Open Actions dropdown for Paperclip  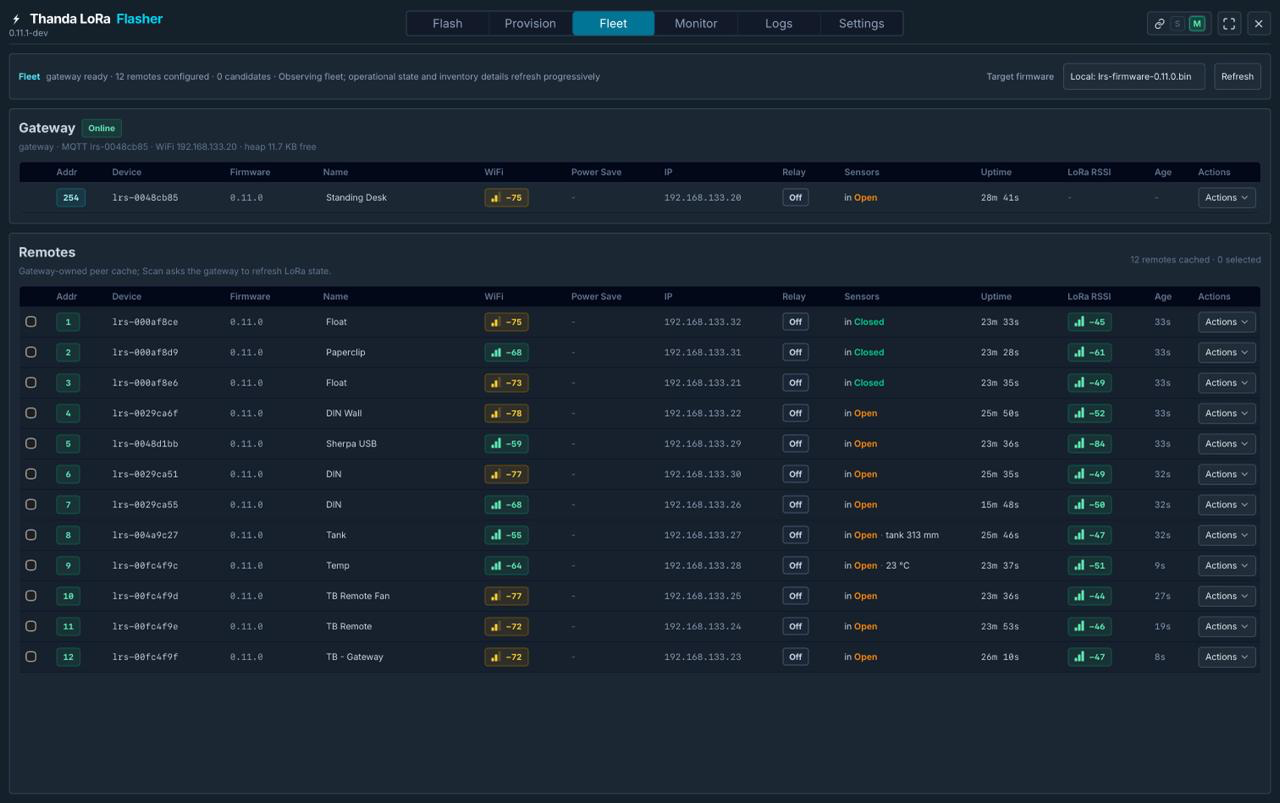tap(1227, 352)
